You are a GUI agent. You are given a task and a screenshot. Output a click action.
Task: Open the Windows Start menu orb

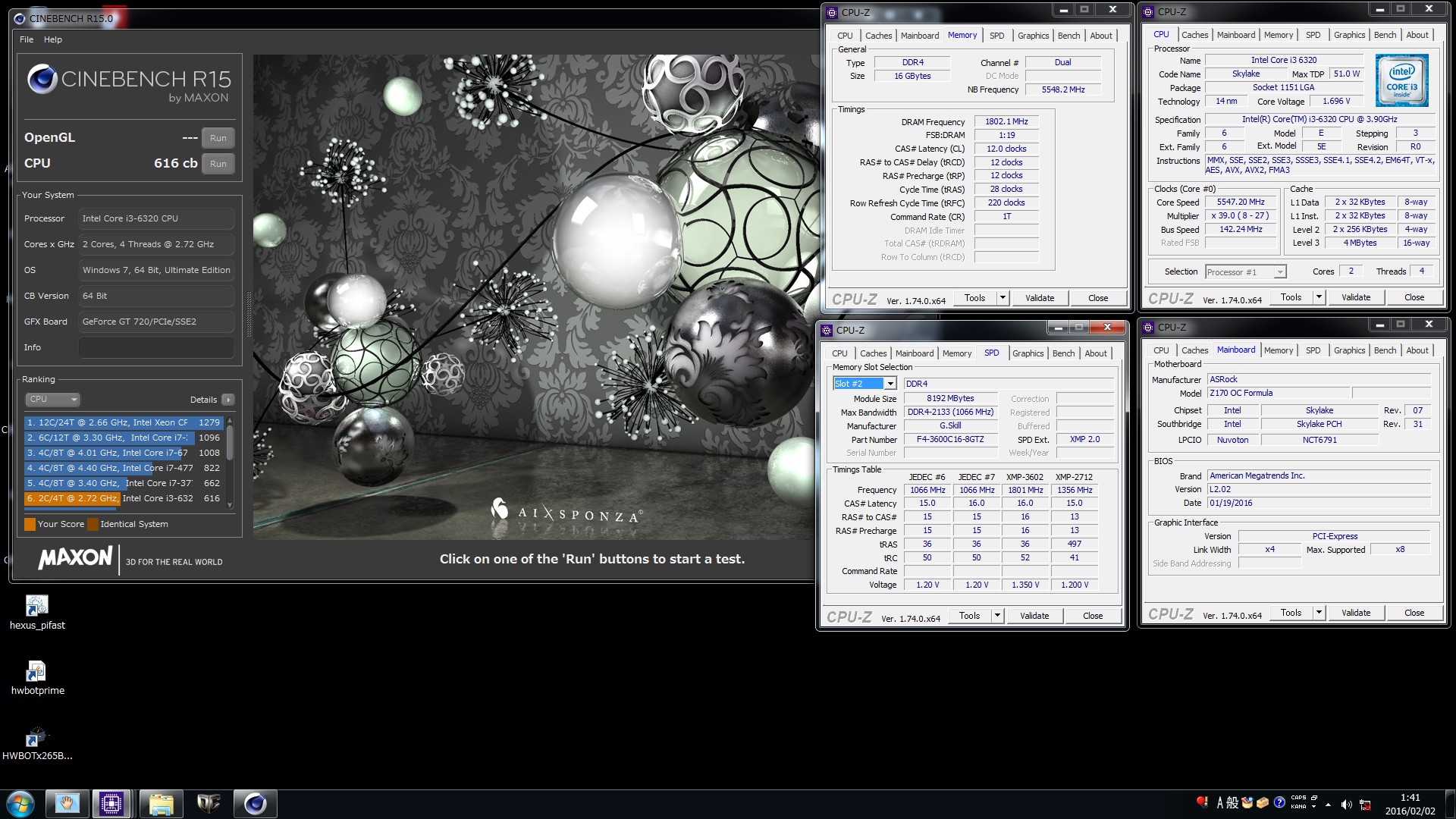pos(20,804)
